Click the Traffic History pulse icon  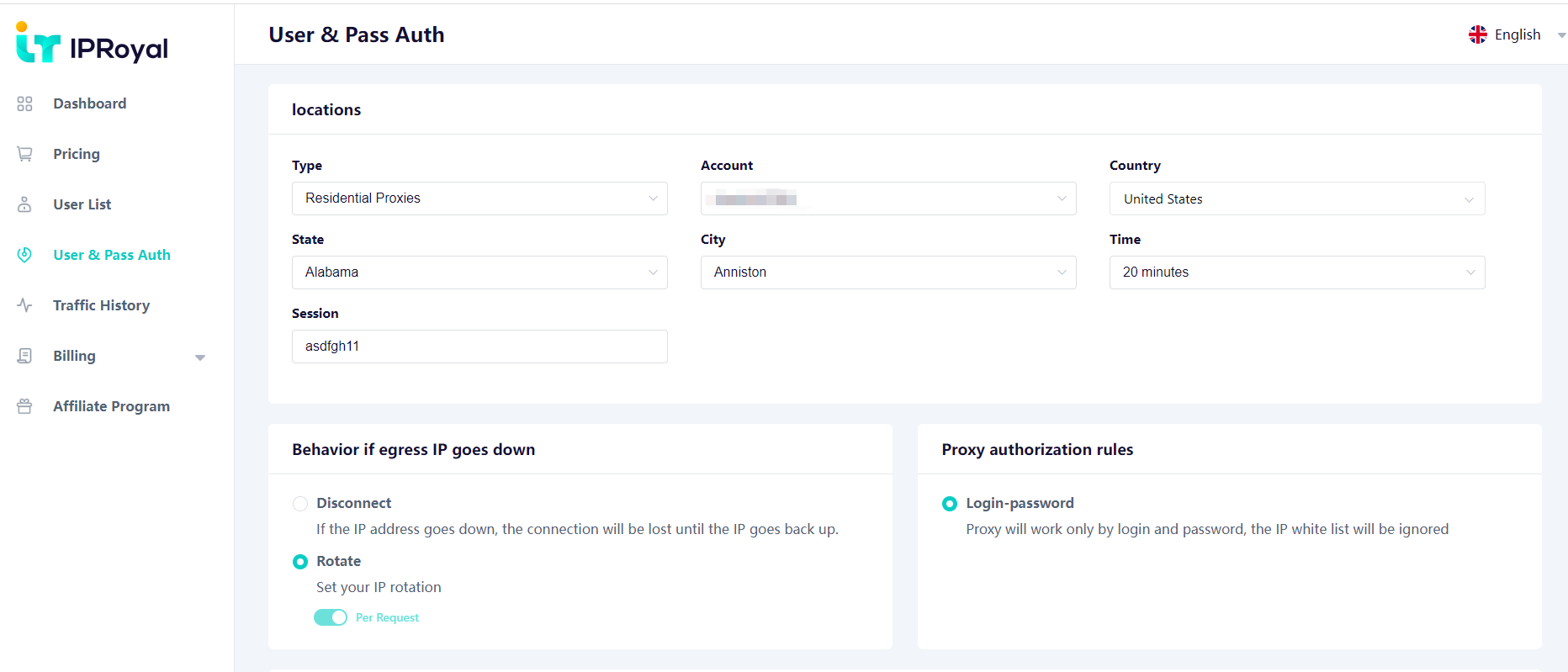24,305
